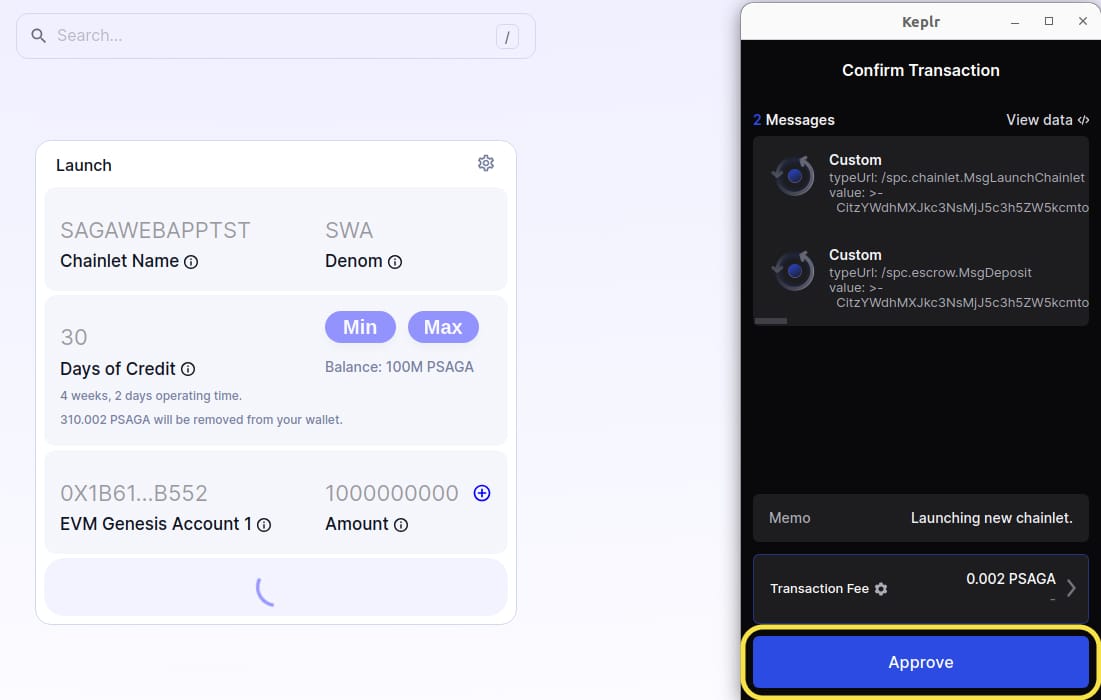1101x700 pixels.
Task: Maximize the Keplr window
Action: [1049, 22]
